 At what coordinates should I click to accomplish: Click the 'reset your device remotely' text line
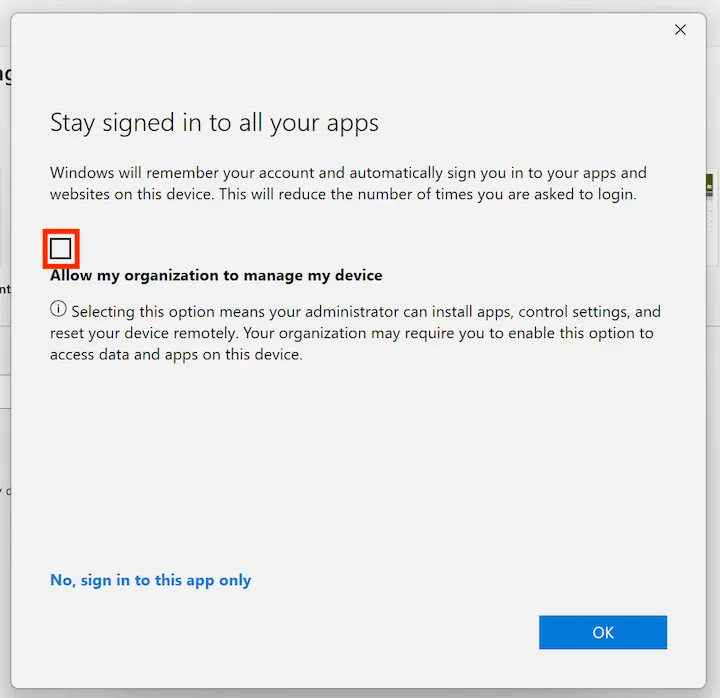pos(350,333)
